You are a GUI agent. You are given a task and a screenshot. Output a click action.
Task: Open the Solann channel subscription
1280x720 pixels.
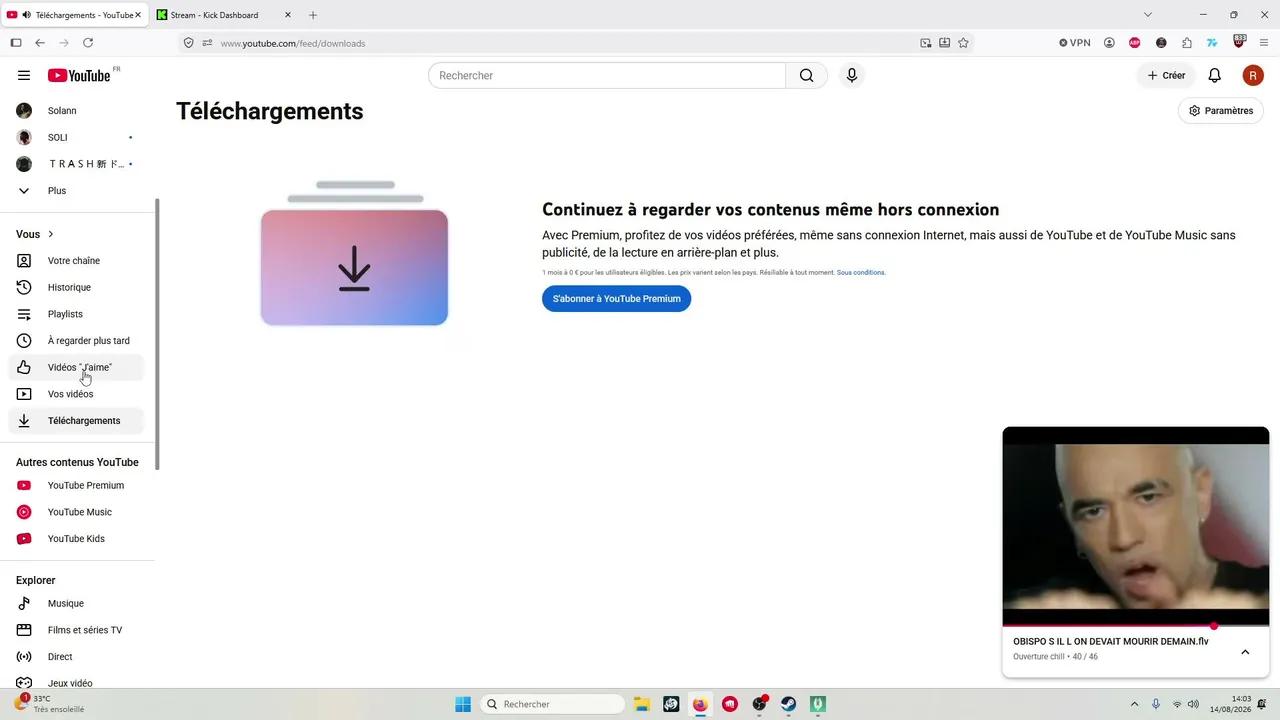coord(78,111)
